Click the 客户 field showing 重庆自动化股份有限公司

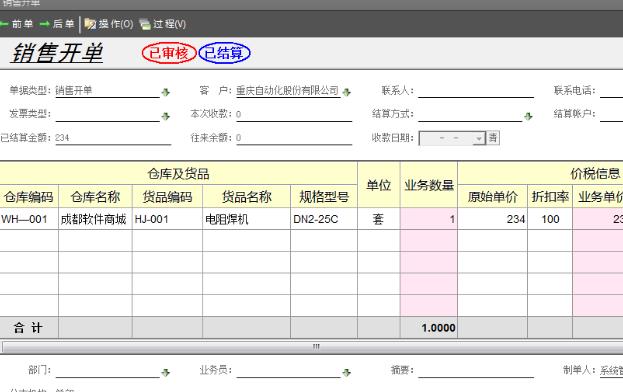[288, 91]
